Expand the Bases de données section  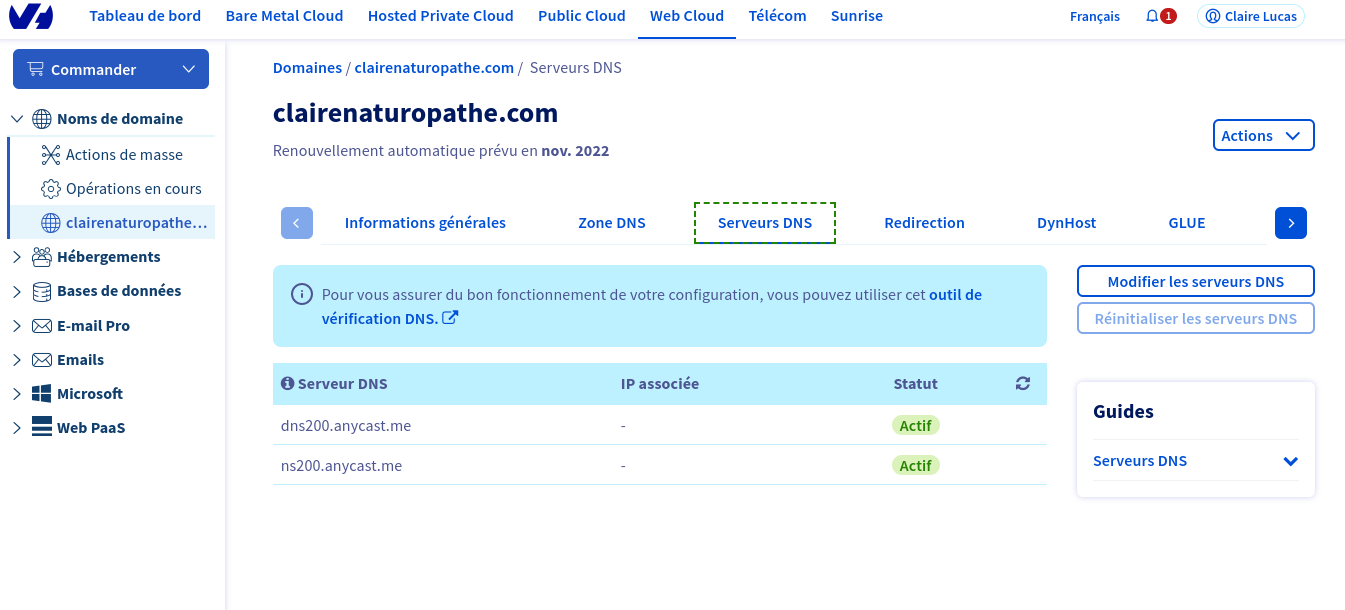pos(17,292)
